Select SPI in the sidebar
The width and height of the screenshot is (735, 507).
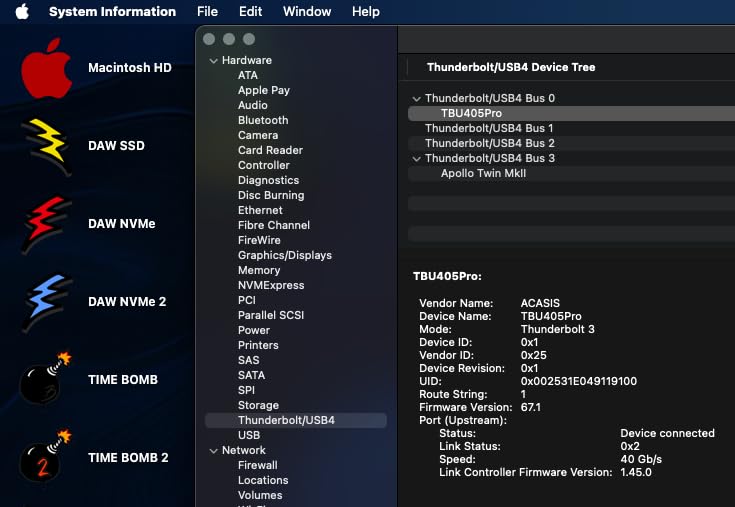point(246,390)
